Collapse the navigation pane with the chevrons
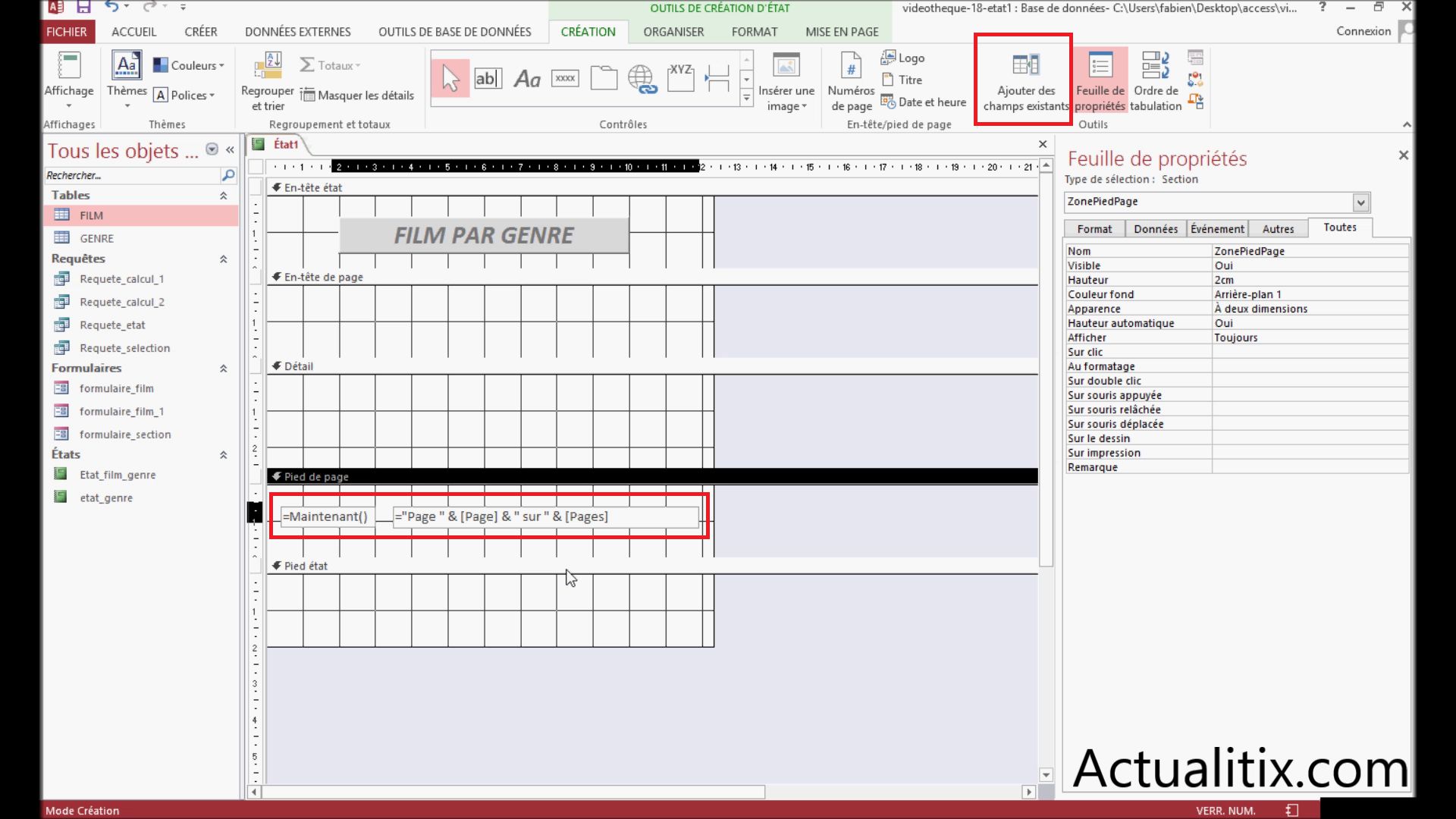The image size is (1456, 819). tap(230, 150)
